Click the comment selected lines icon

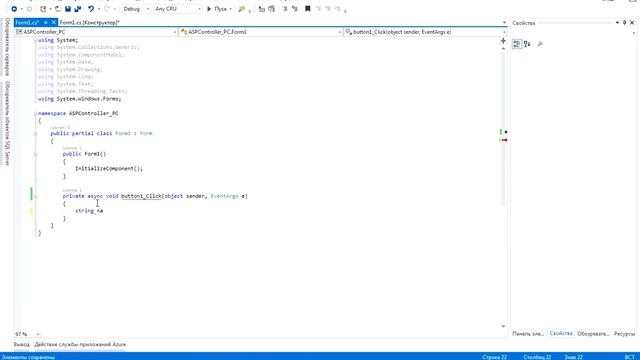(285, 9)
